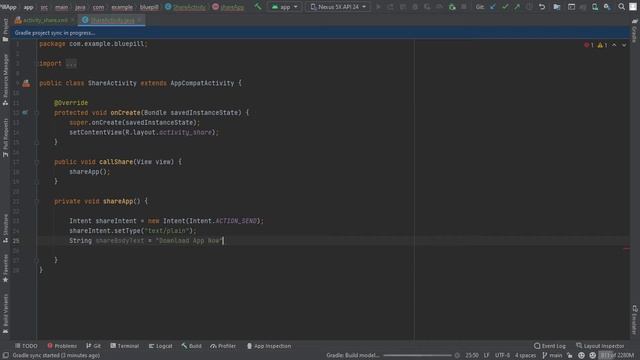Go to next highlighted error arrow

coord(624,45)
